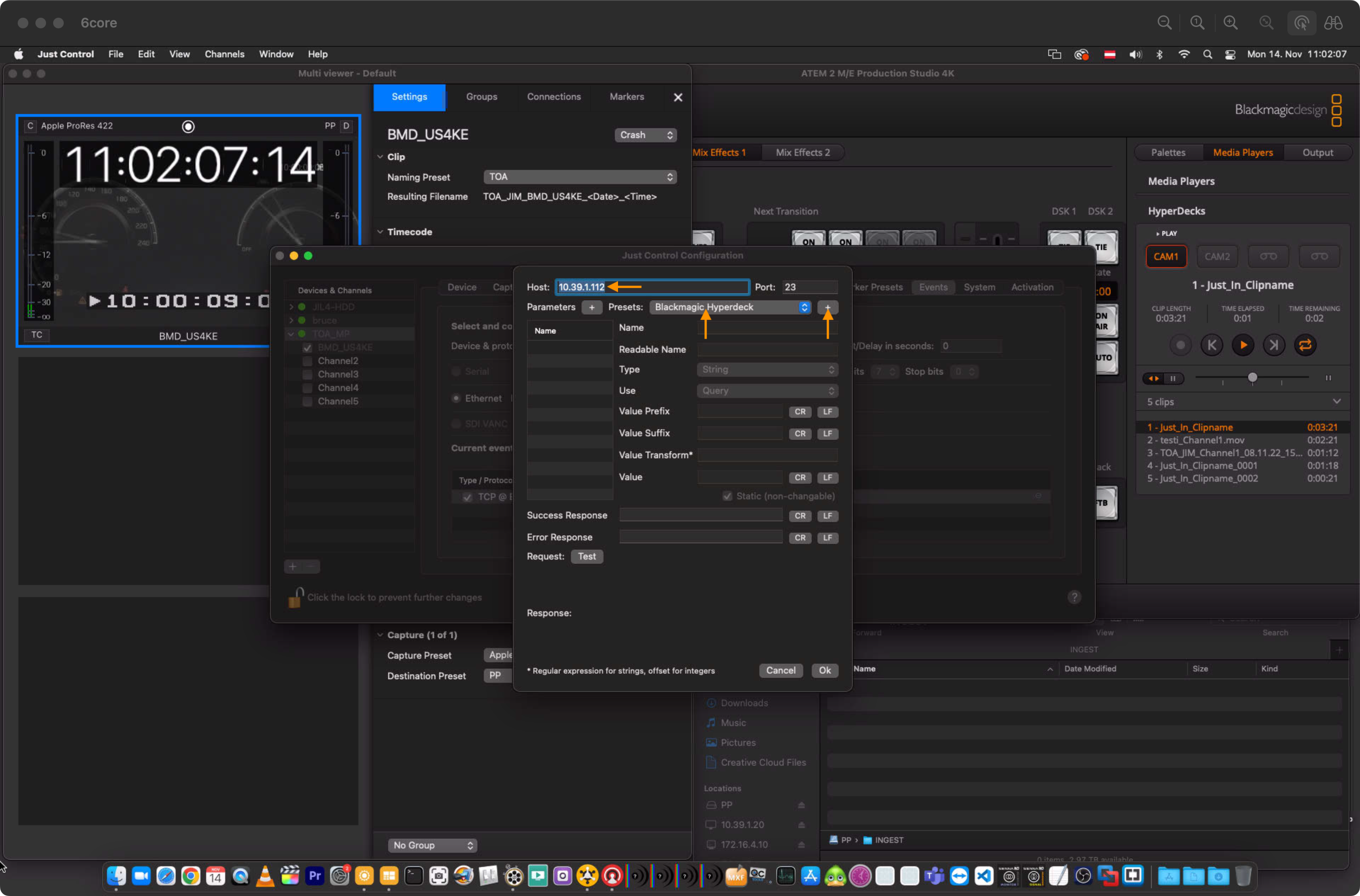Click the TC button in the multiviewer

(37, 335)
